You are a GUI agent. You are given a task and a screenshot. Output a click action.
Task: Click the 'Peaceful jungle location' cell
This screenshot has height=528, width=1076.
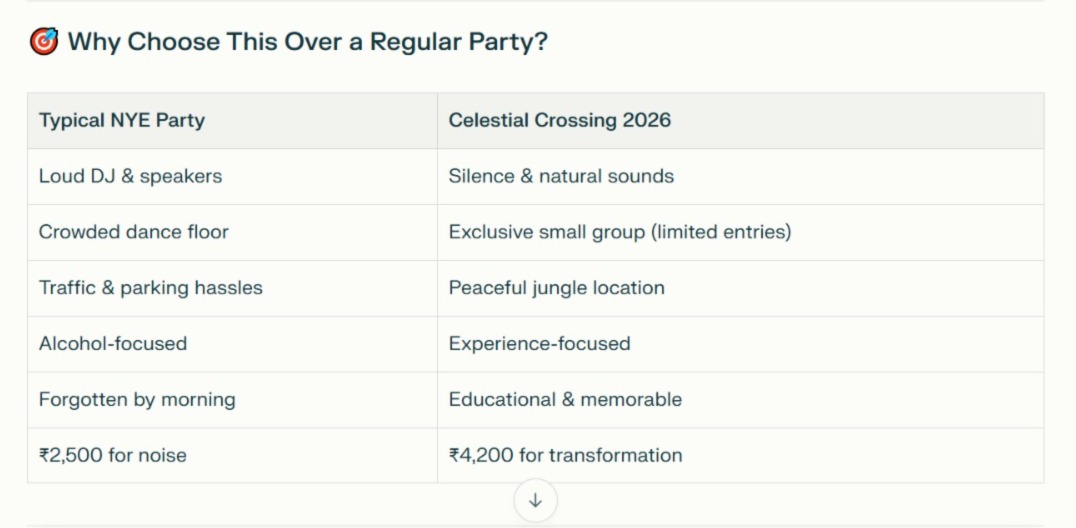point(556,288)
